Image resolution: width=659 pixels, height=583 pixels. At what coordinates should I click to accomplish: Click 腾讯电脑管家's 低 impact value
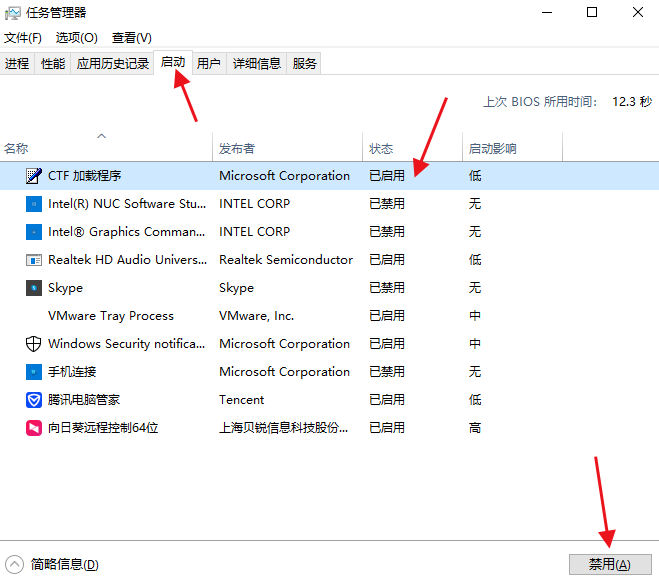point(475,400)
